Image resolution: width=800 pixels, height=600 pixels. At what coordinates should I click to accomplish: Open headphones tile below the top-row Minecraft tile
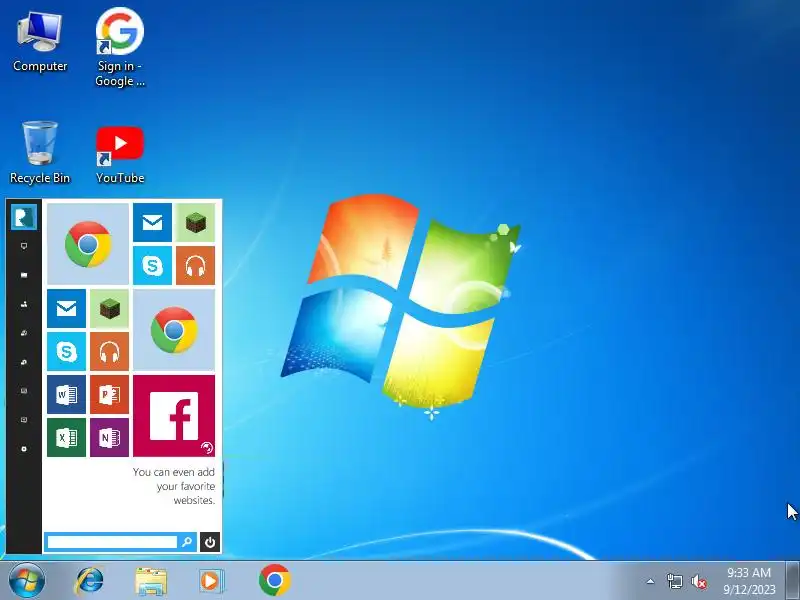195,265
